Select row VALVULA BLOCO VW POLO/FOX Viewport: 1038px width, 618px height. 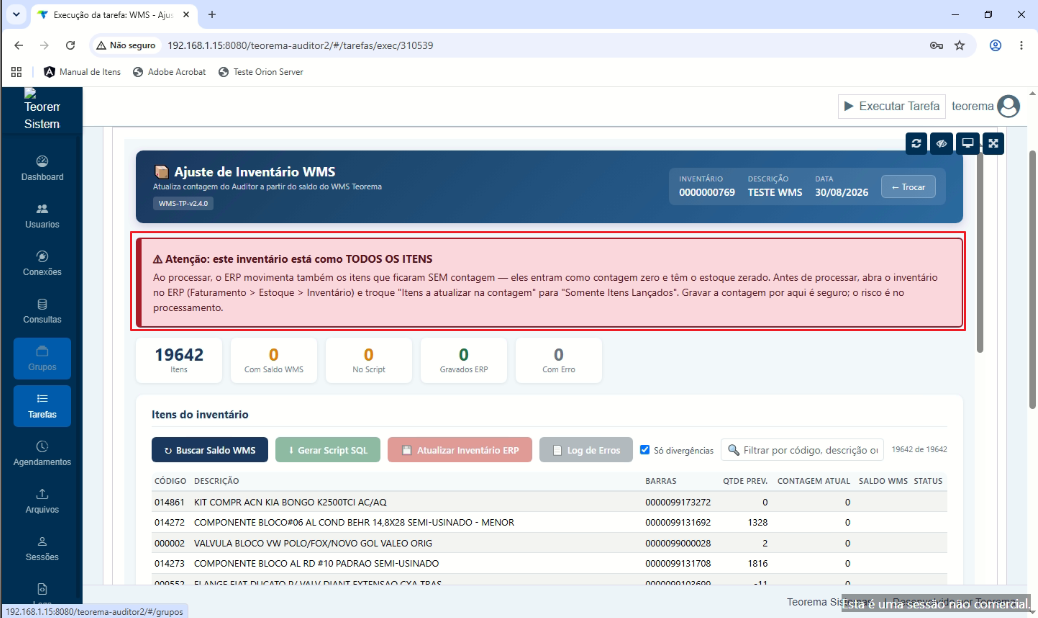click(x=549, y=543)
